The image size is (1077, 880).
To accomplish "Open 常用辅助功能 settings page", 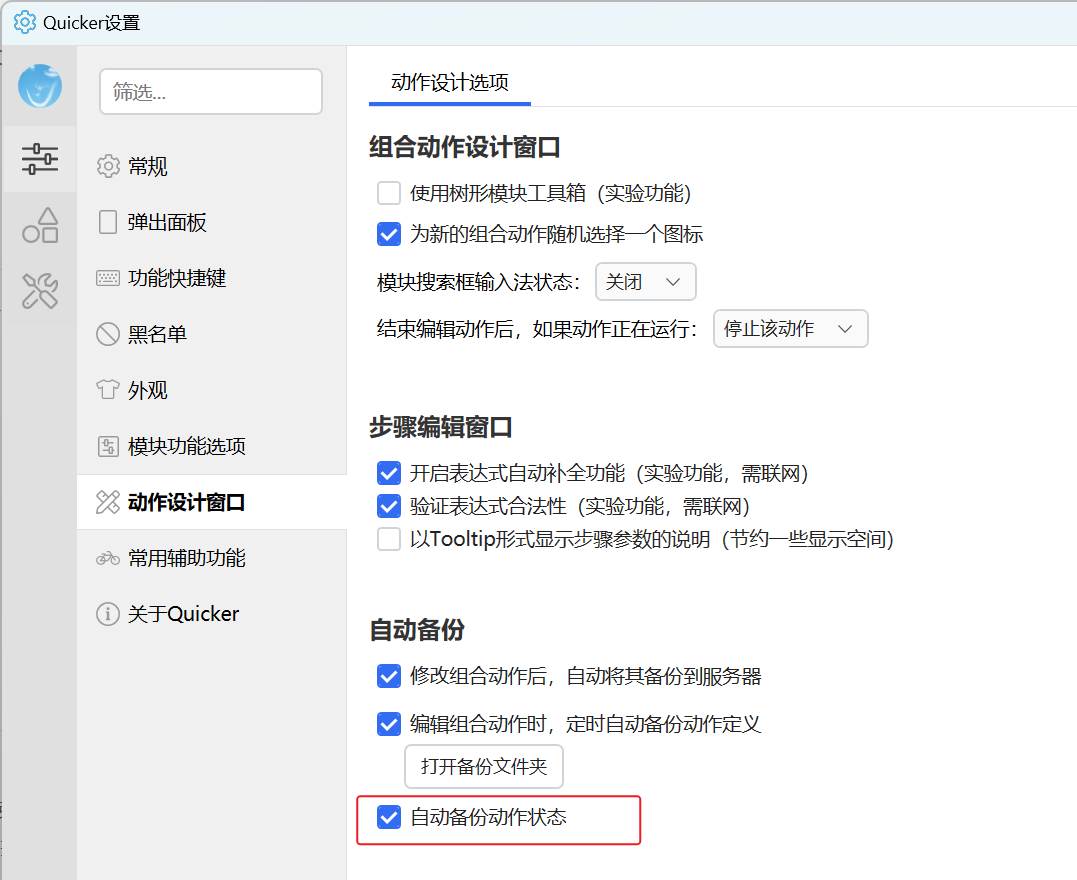I will tap(212, 558).
